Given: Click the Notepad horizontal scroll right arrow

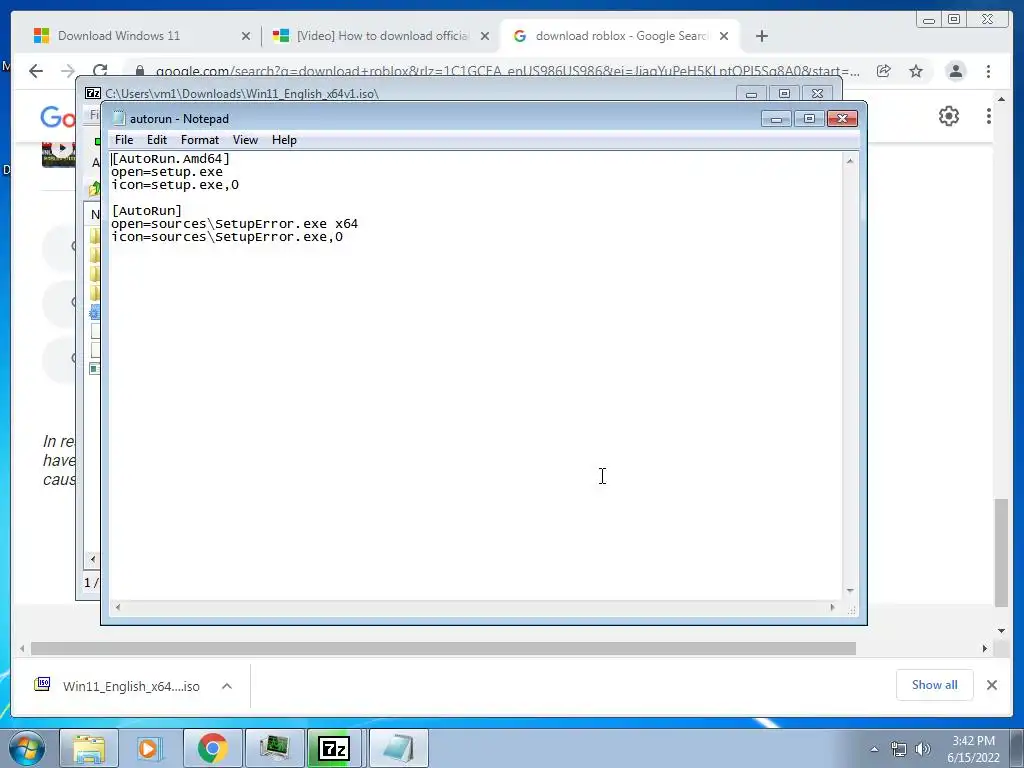Looking at the screenshot, I should tap(832, 607).
